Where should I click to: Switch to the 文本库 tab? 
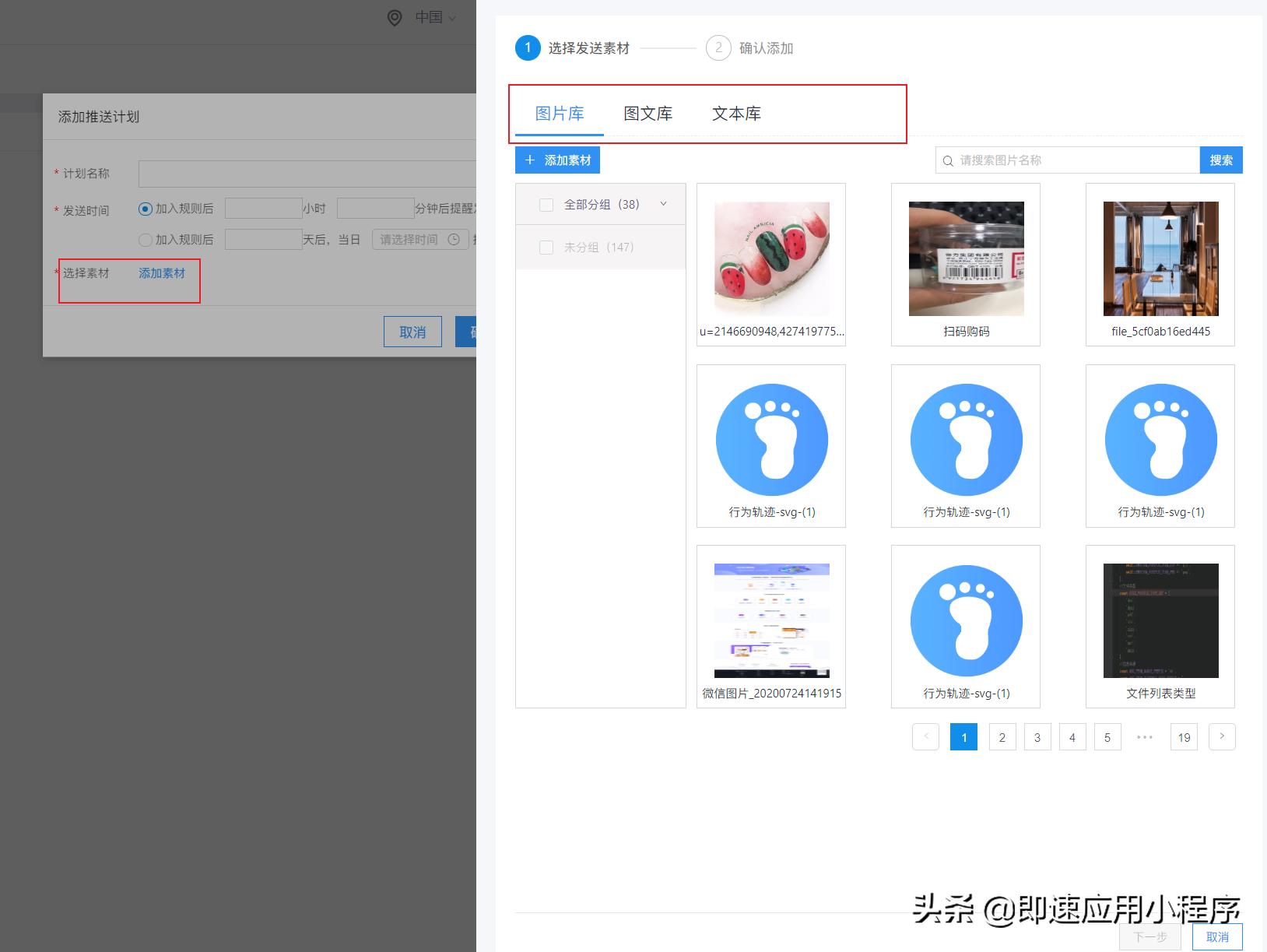click(736, 113)
